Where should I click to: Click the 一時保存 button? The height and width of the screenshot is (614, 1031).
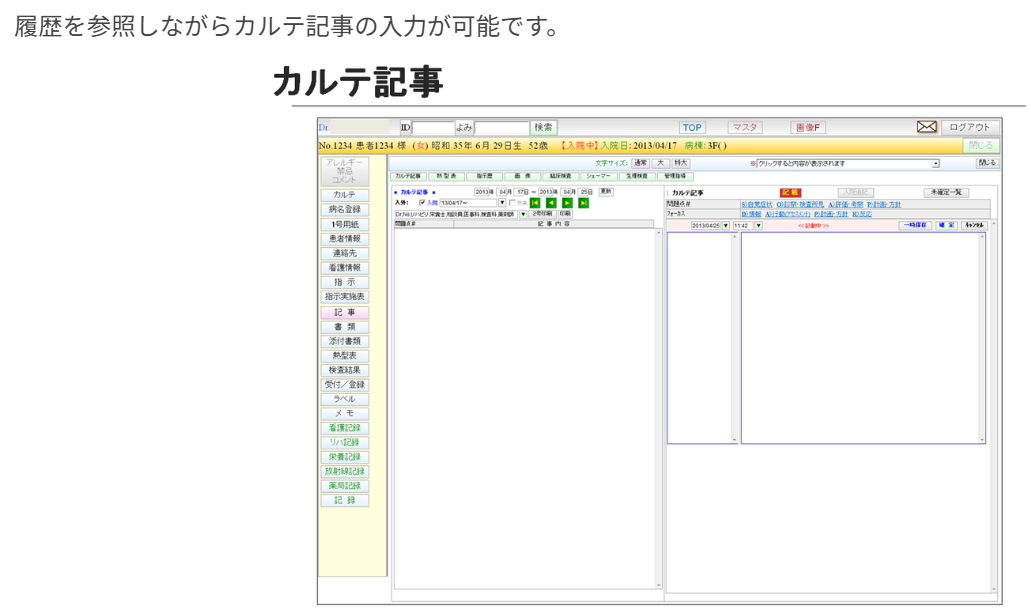tap(915, 226)
